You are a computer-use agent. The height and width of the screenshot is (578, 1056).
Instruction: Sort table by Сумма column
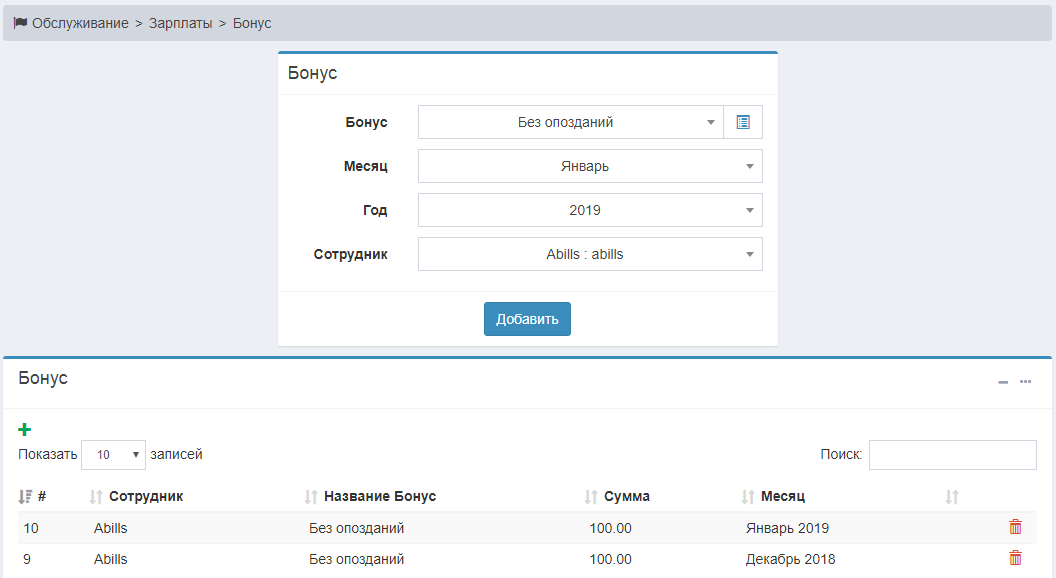(x=626, y=496)
